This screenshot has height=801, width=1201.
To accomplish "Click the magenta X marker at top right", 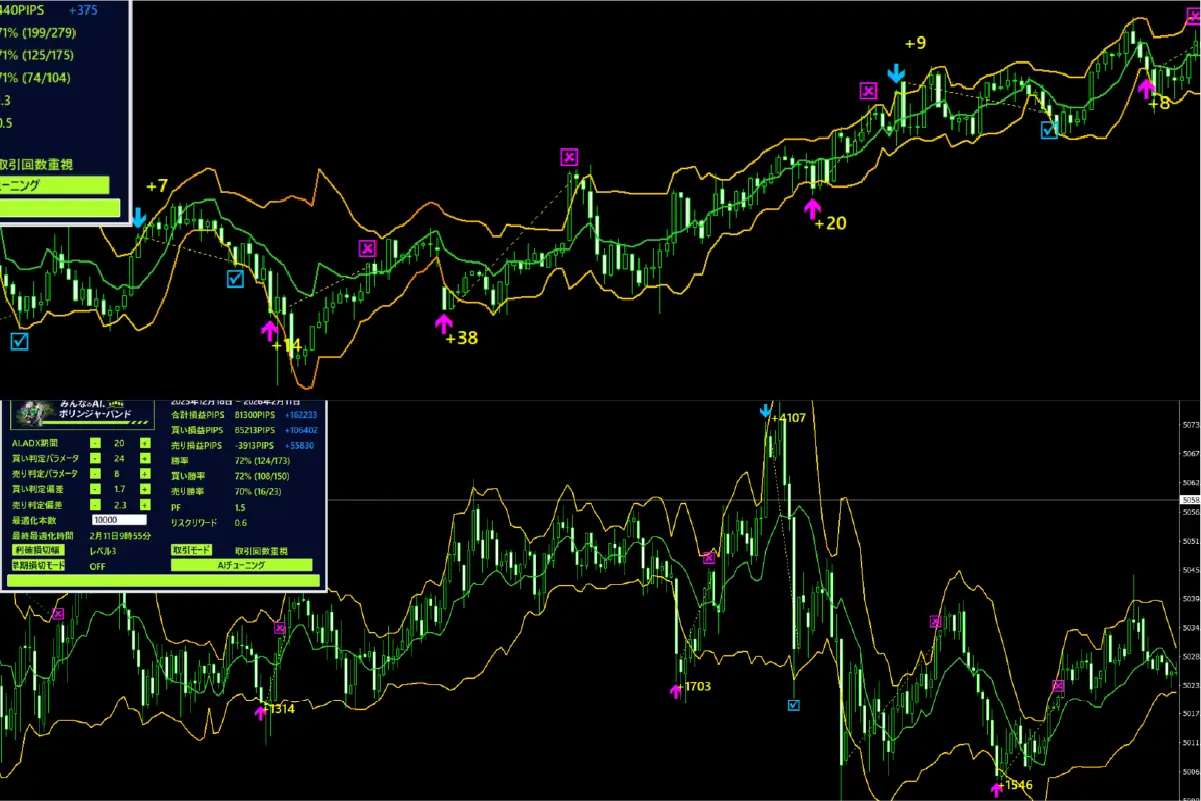I will pos(1192,14).
